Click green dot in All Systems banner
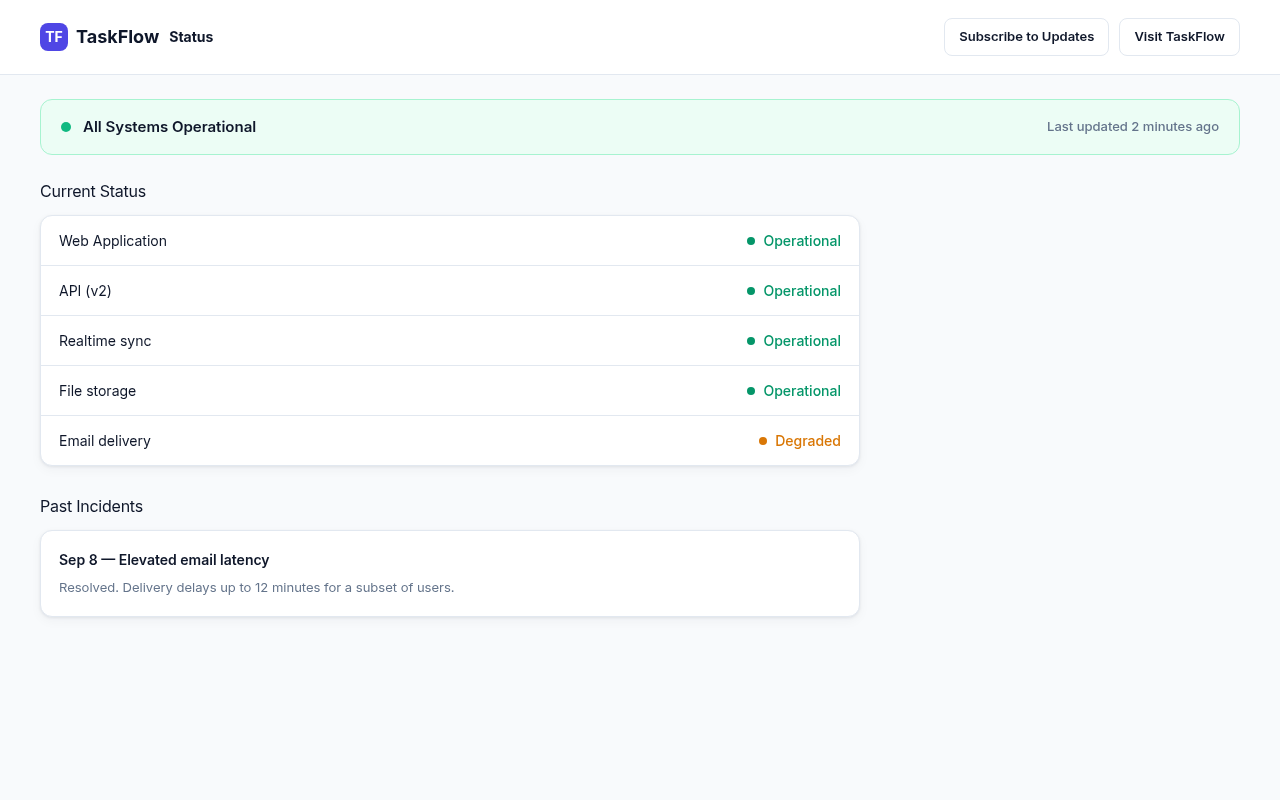The height and width of the screenshot is (800, 1280). coord(66,127)
